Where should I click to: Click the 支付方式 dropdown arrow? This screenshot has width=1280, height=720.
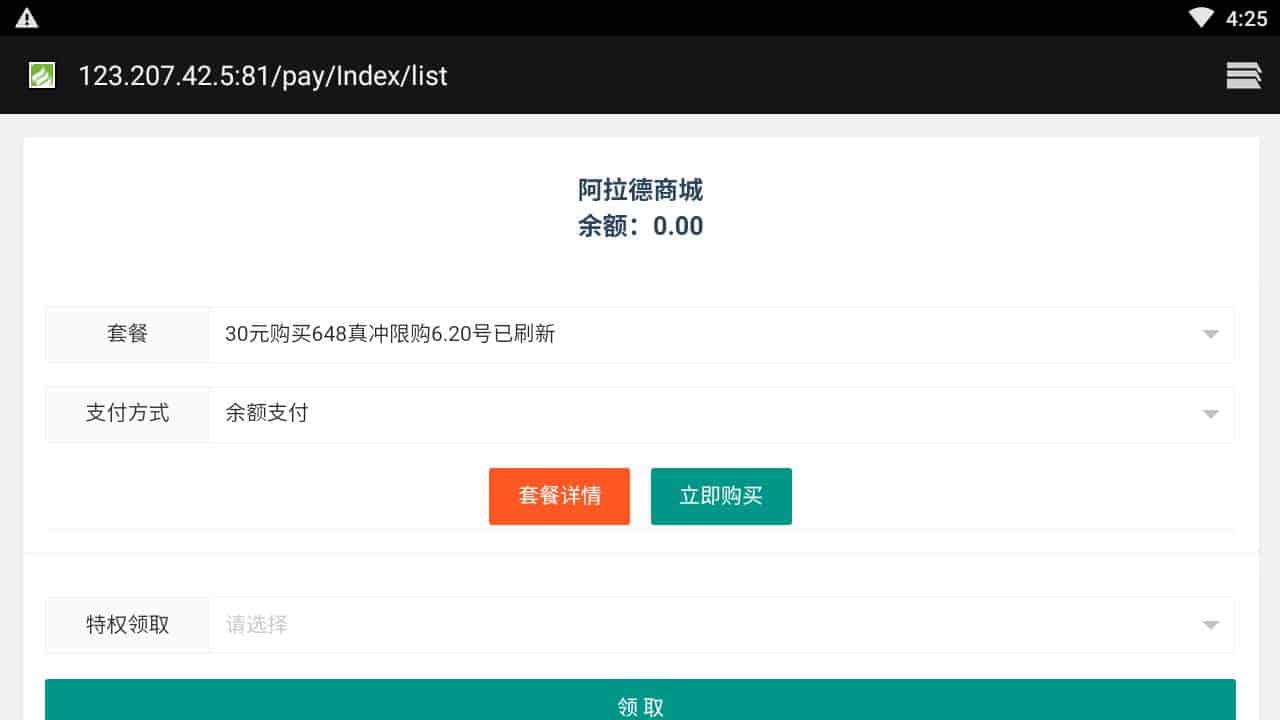(x=1210, y=414)
